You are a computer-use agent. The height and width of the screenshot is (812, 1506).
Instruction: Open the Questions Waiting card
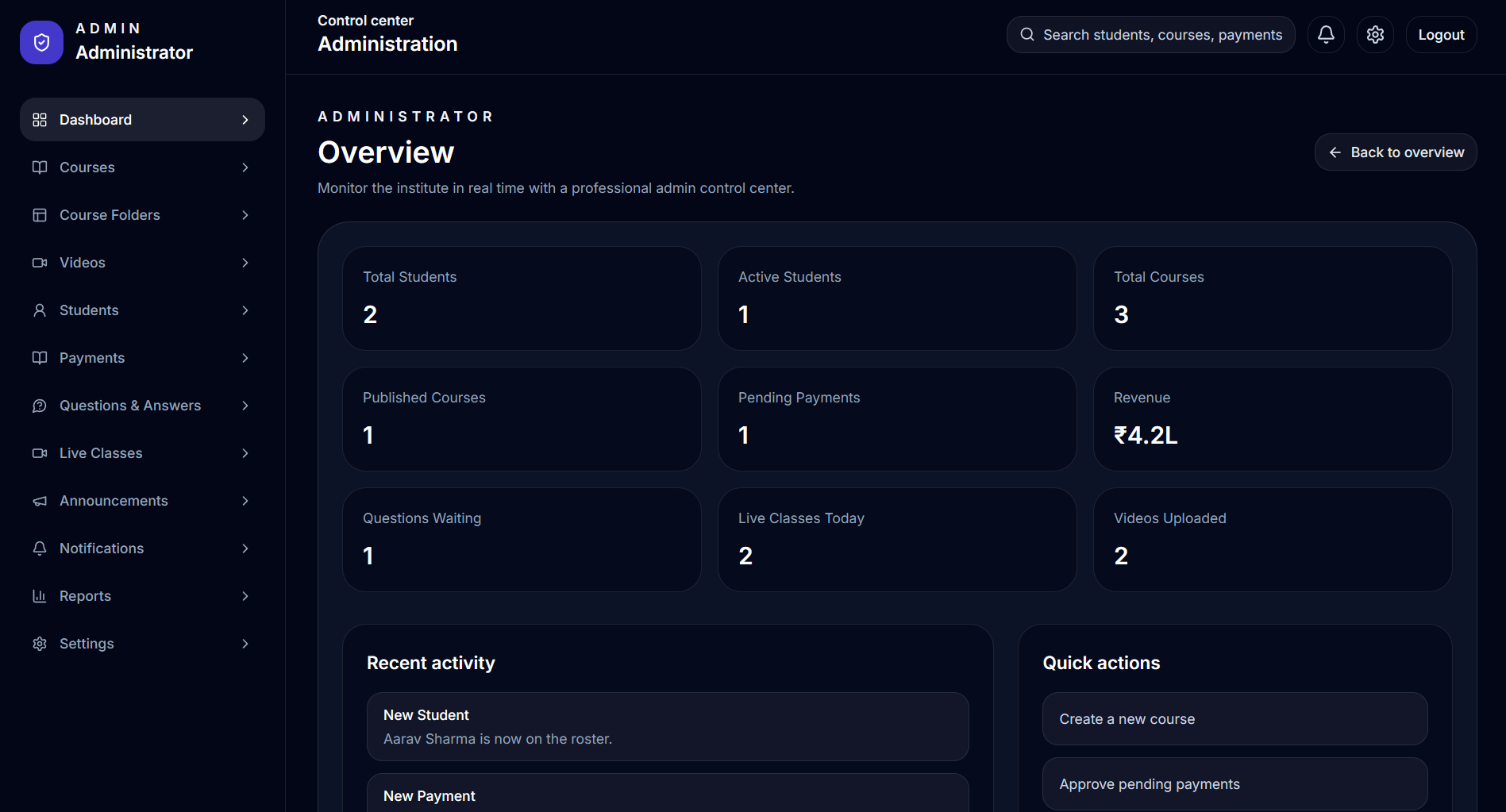coord(522,540)
